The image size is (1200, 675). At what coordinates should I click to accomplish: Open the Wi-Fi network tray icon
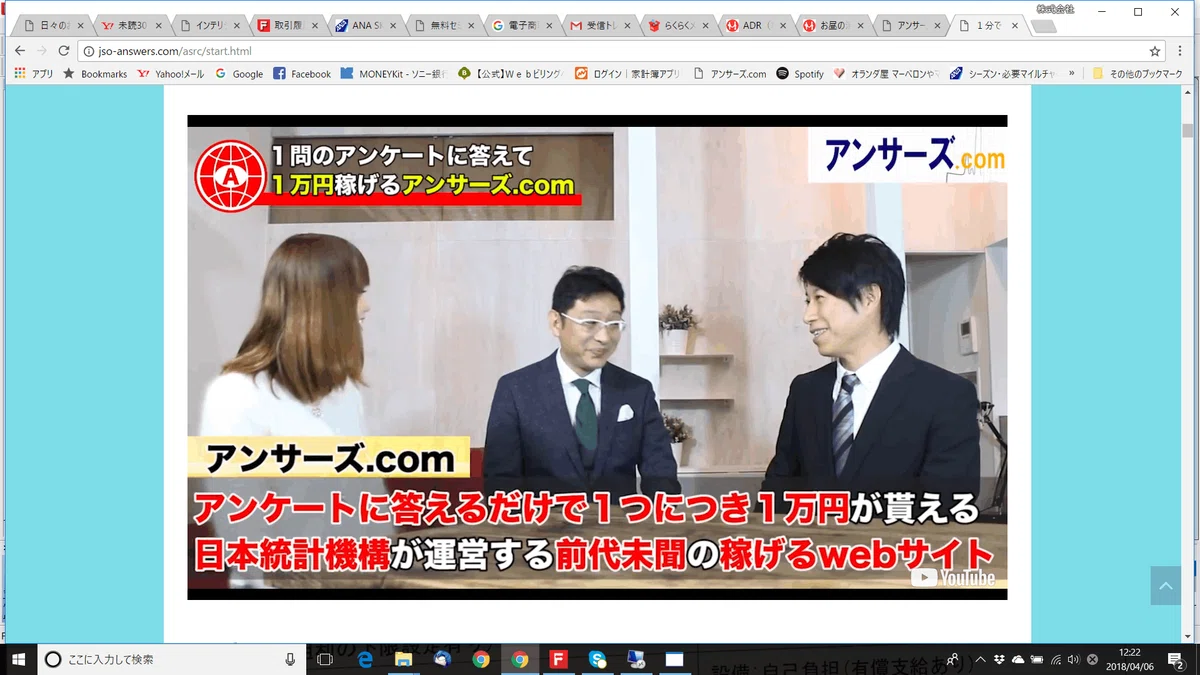point(1056,659)
